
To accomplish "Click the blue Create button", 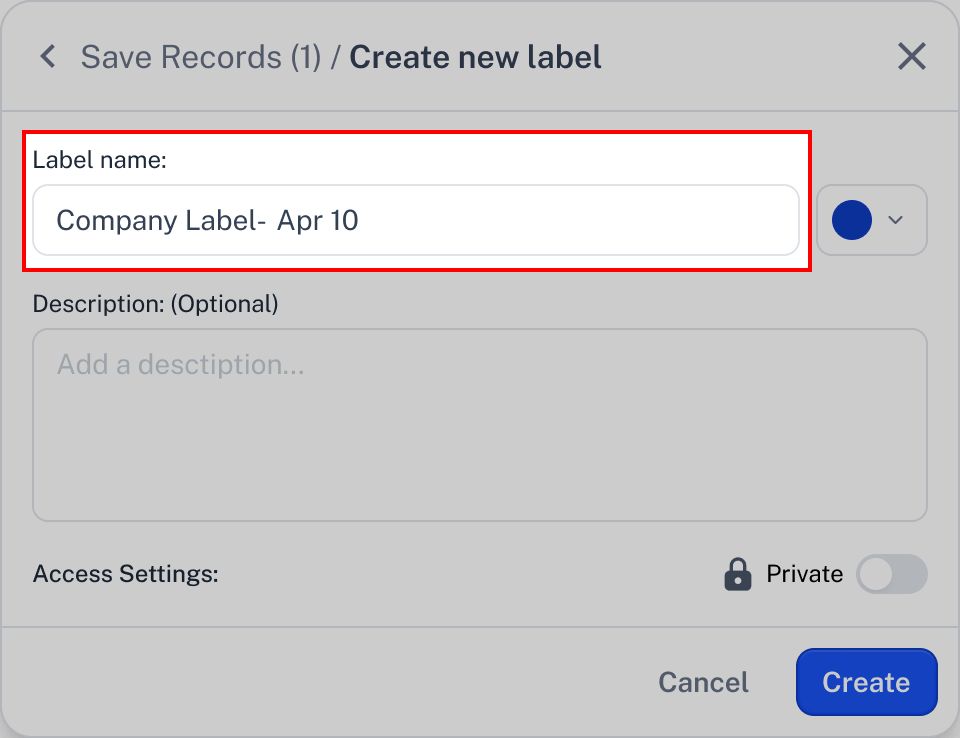I will [866, 682].
